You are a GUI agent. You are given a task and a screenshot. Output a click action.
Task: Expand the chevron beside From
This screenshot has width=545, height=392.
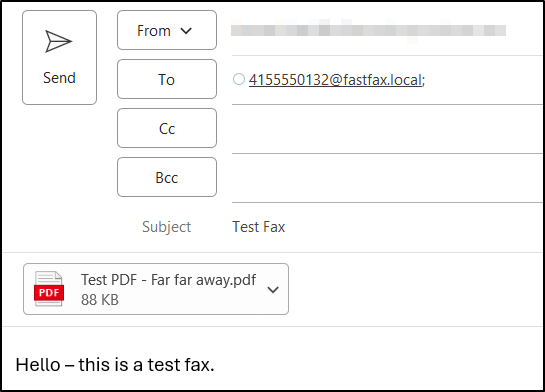[186, 31]
